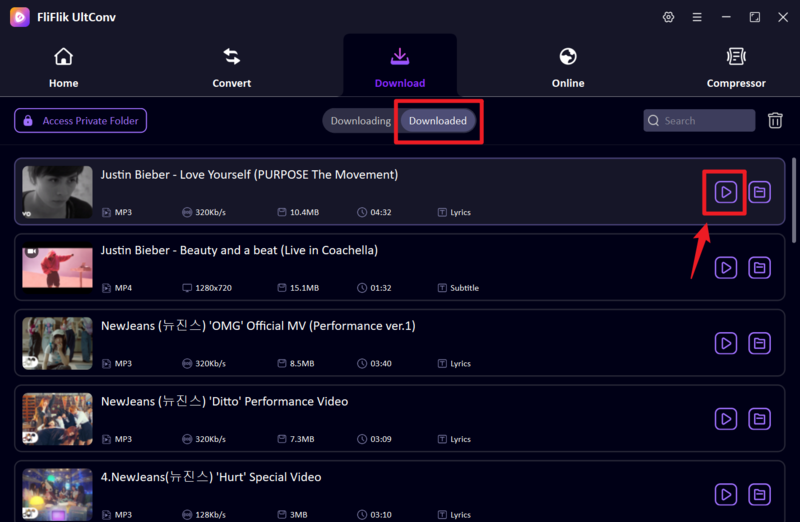The height and width of the screenshot is (522, 800).
Task: Open settings via the gear icon
Action: click(x=668, y=17)
